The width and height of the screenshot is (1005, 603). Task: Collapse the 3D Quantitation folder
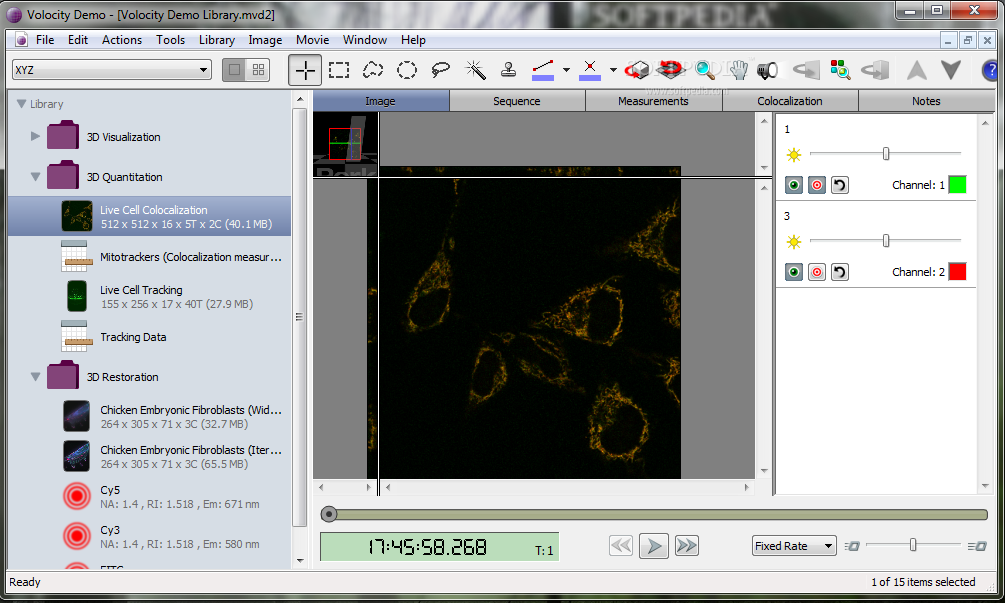(35, 177)
